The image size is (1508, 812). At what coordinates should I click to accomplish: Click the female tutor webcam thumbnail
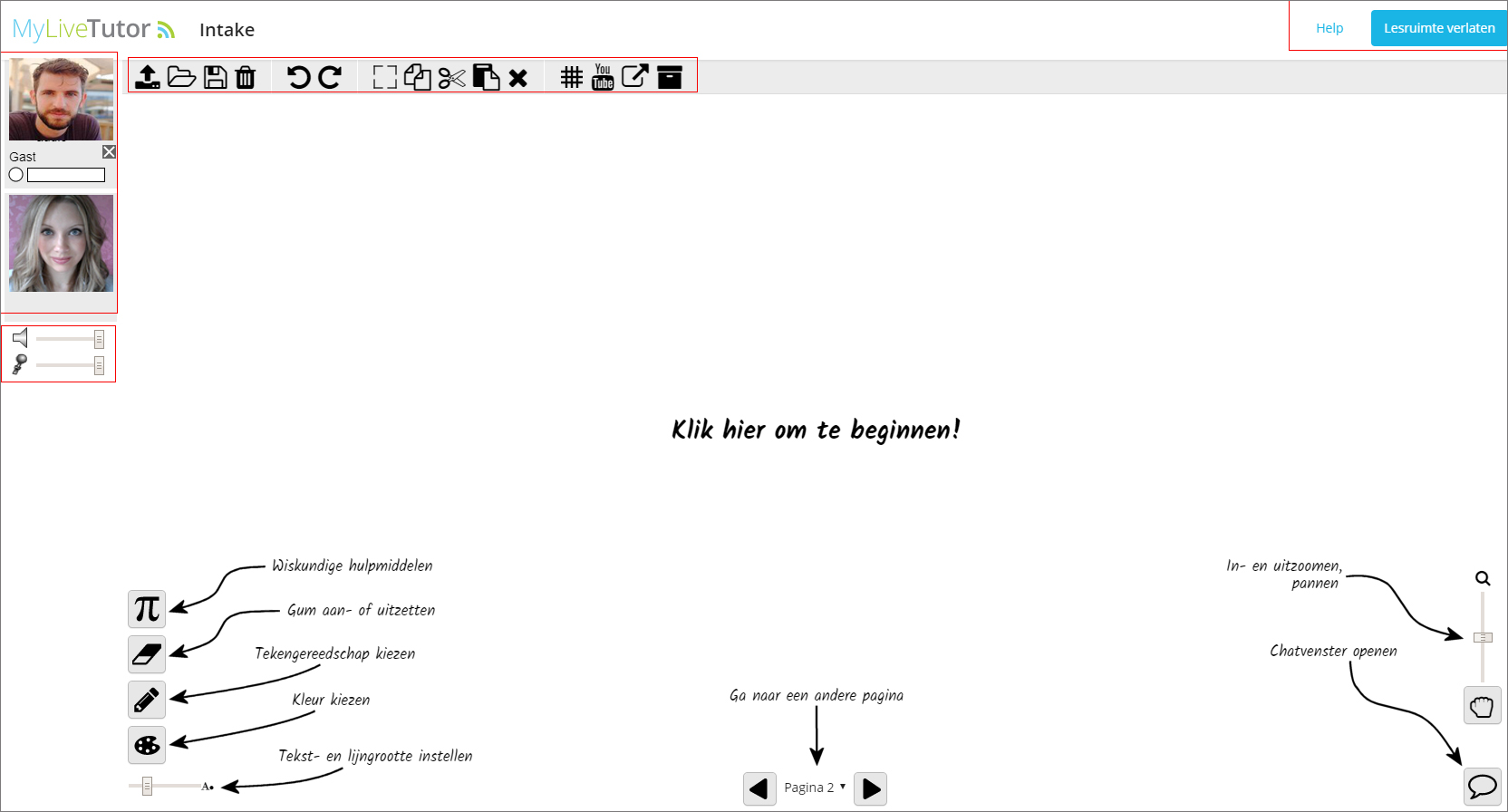62,243
